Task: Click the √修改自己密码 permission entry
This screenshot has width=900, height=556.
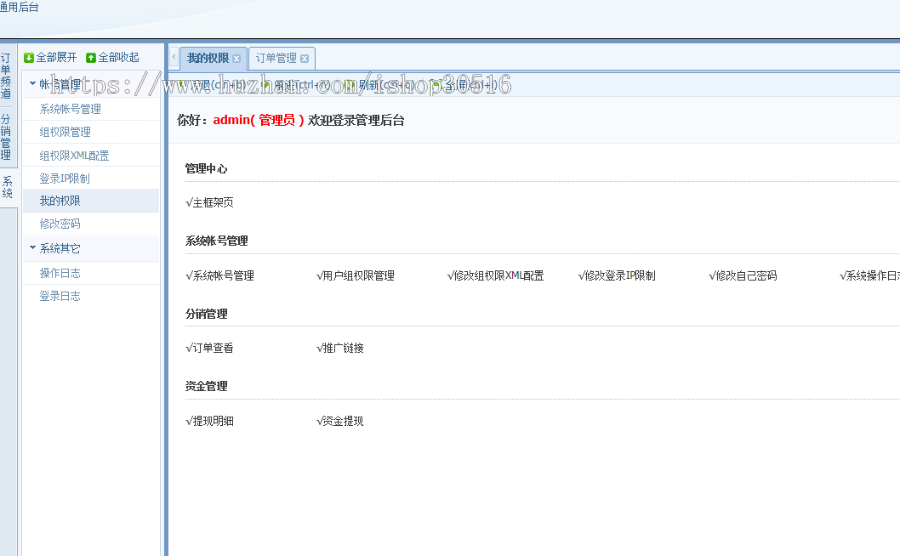Action: click(x=743, y=276)
